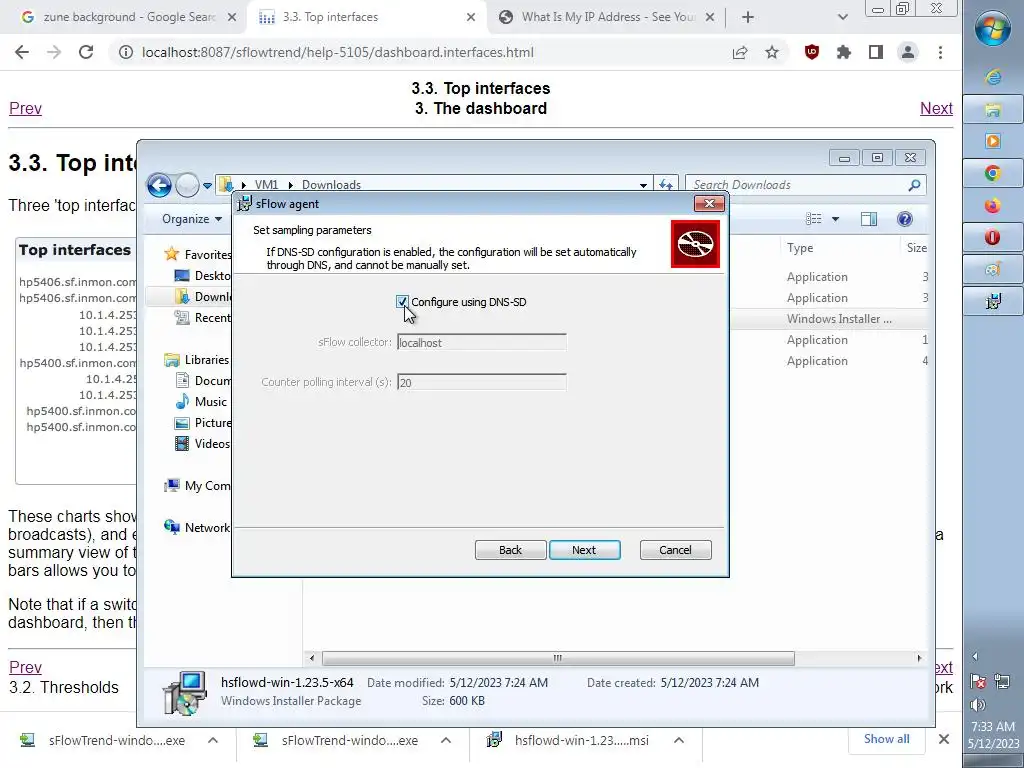The image size is (1024, 768).
Task: Toggle Explorer preview pane icon
Action: click(x=869, y=219)
